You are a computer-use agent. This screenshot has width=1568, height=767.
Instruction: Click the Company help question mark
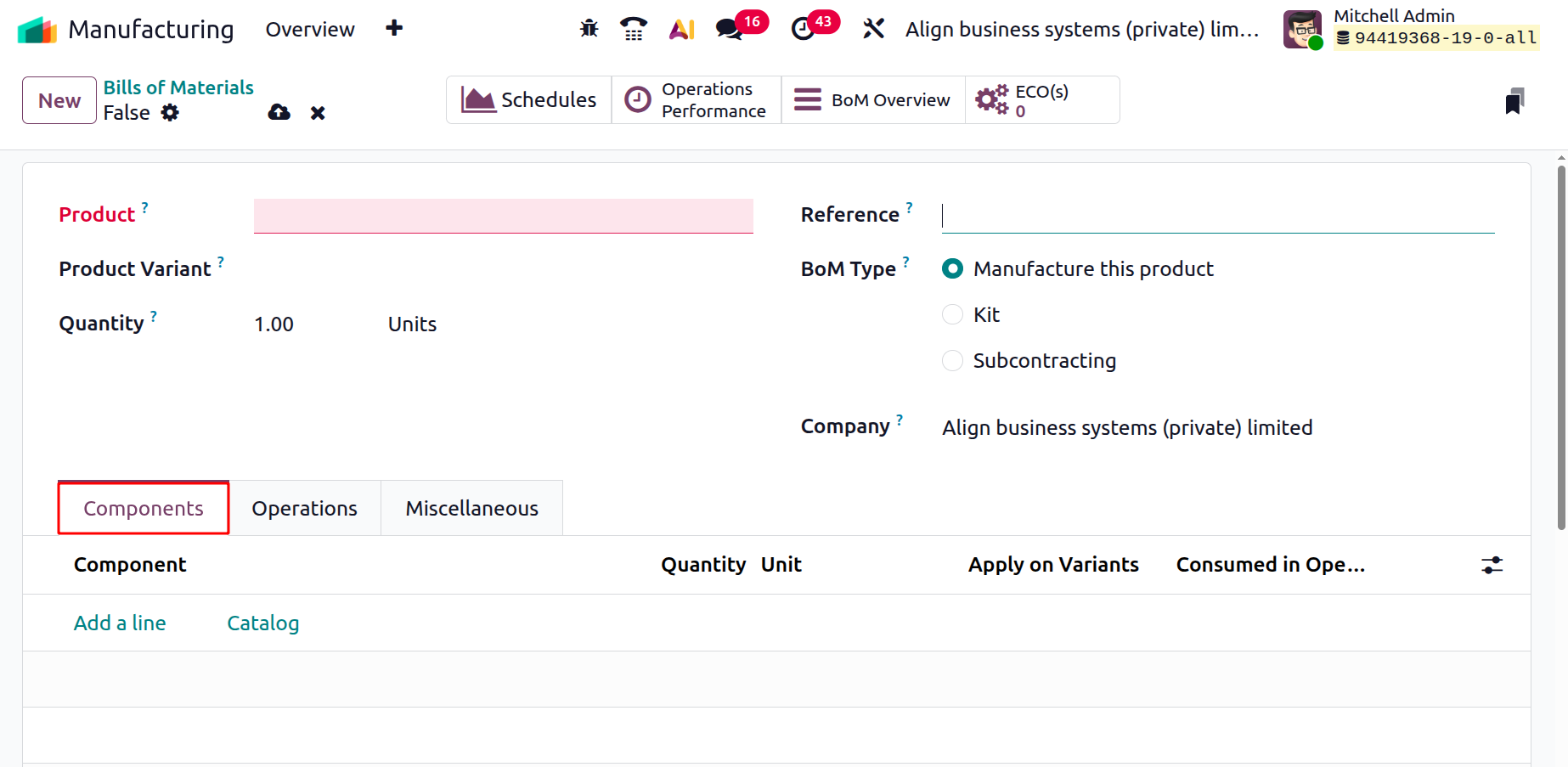pyautogui.click(x=900, y=419)
